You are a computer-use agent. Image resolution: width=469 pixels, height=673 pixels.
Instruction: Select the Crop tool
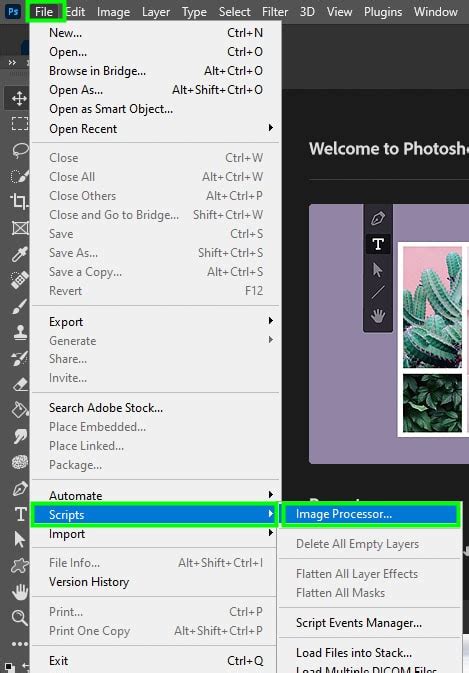tap(19, 201)
